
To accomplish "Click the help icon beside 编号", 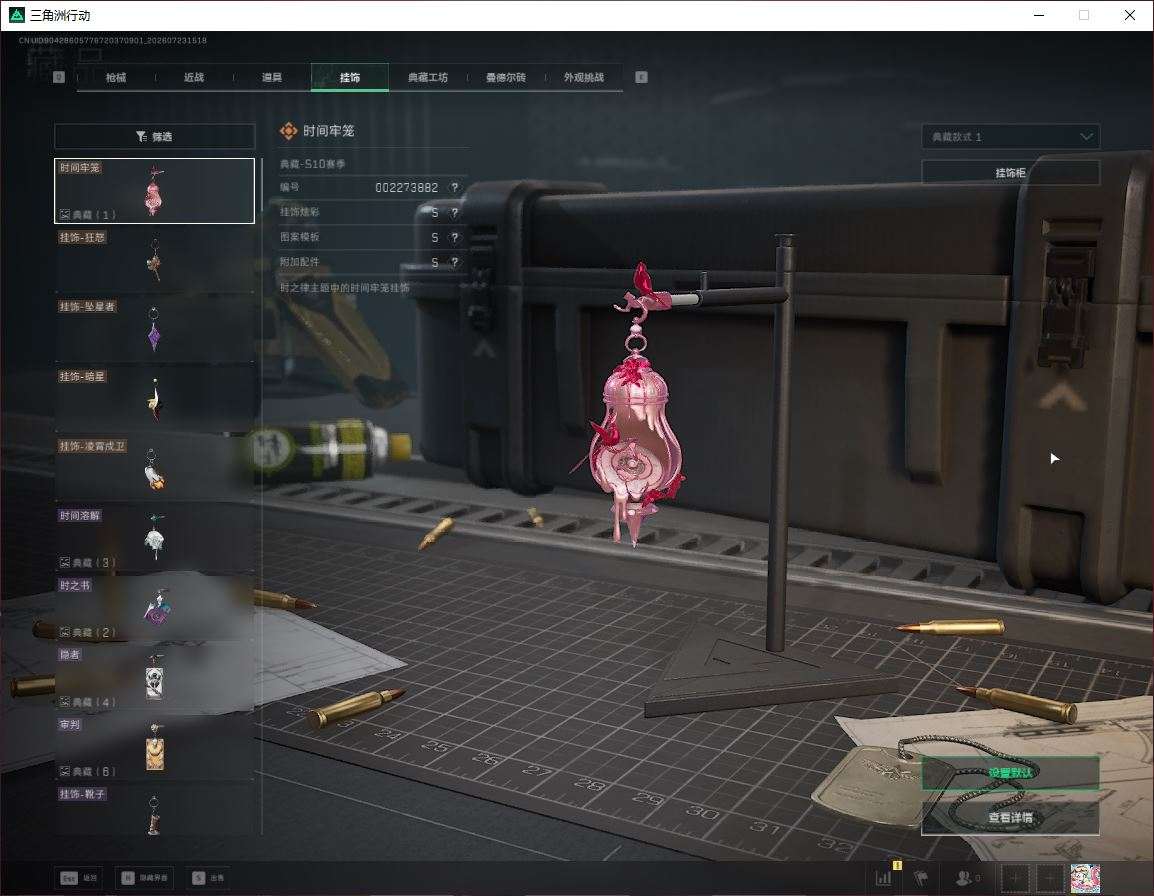I will 455,188.
